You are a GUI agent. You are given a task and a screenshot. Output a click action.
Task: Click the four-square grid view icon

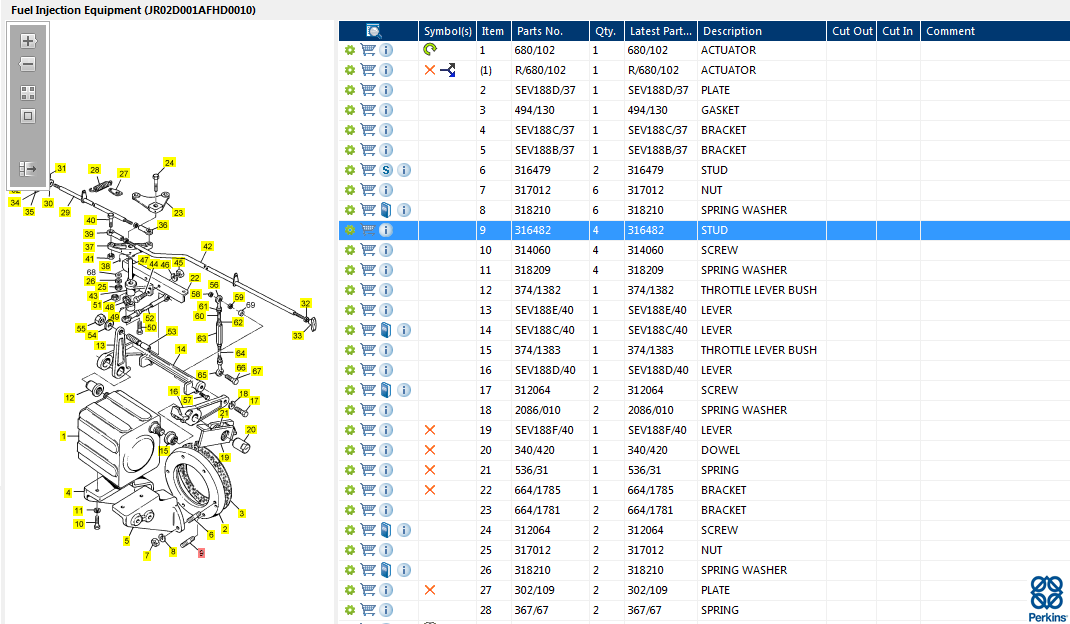(x=27, y=93)
